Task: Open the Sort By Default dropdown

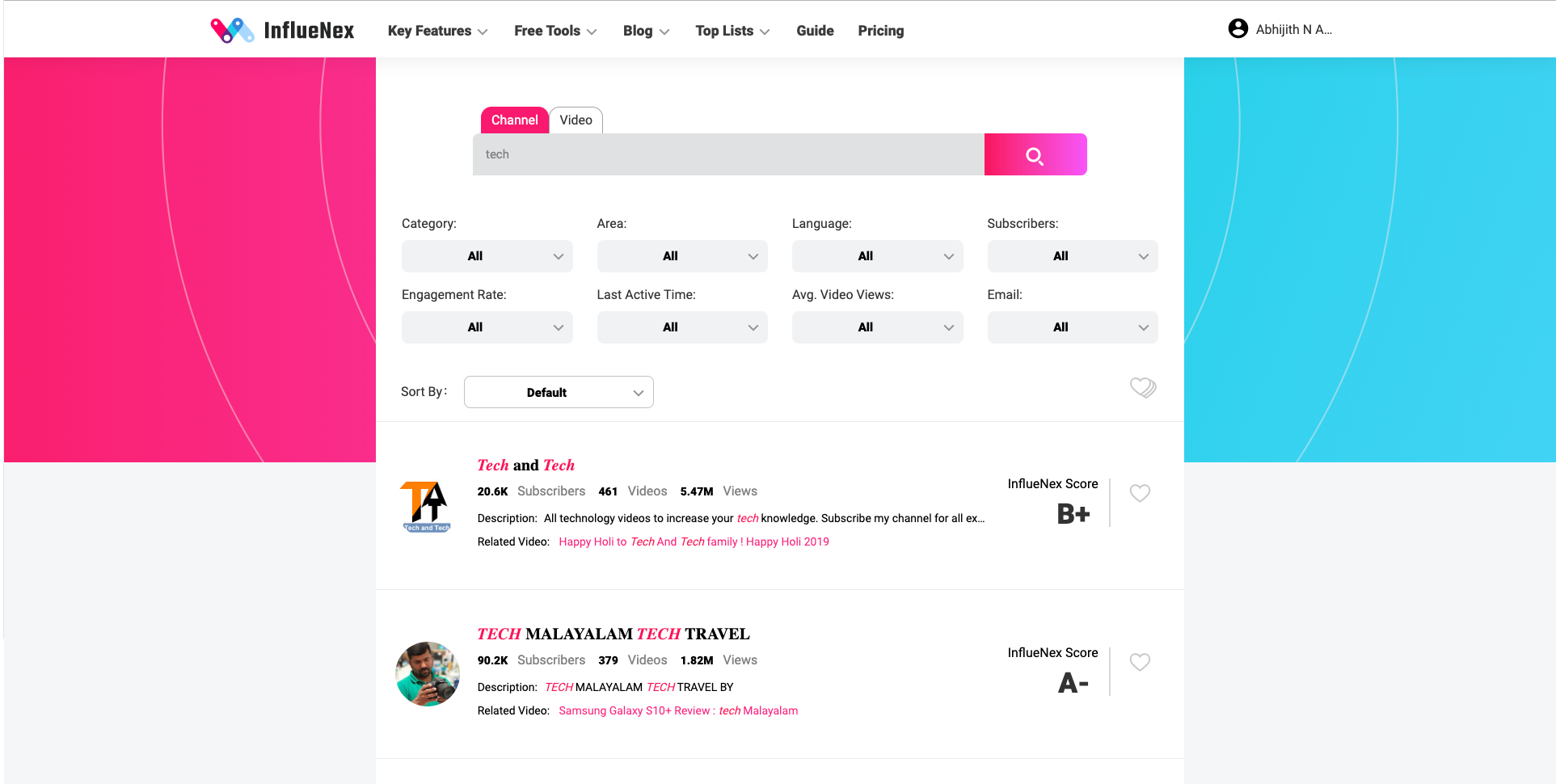Action: pyautogui.click(x=559, y=393)
